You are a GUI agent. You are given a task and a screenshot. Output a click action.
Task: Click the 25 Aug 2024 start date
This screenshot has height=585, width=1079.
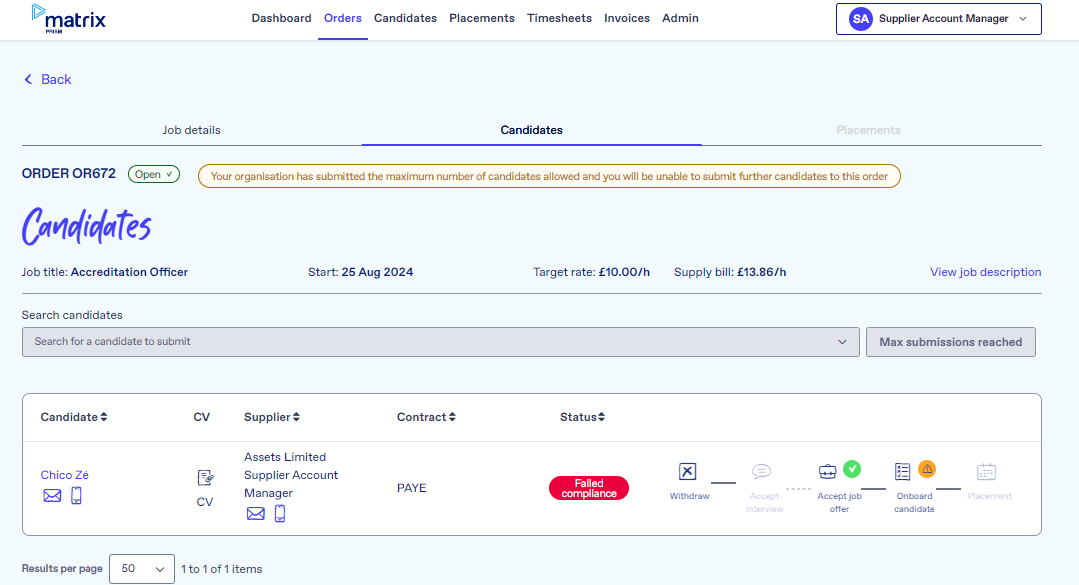click(377, 272)
